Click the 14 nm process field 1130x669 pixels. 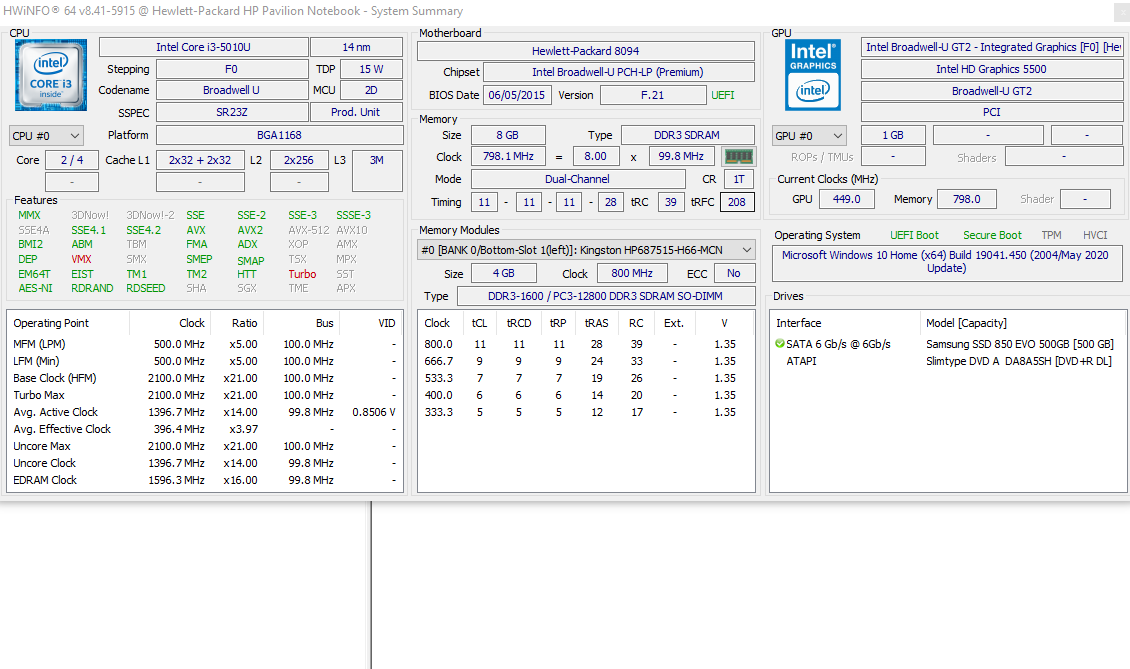click(356, 47)
